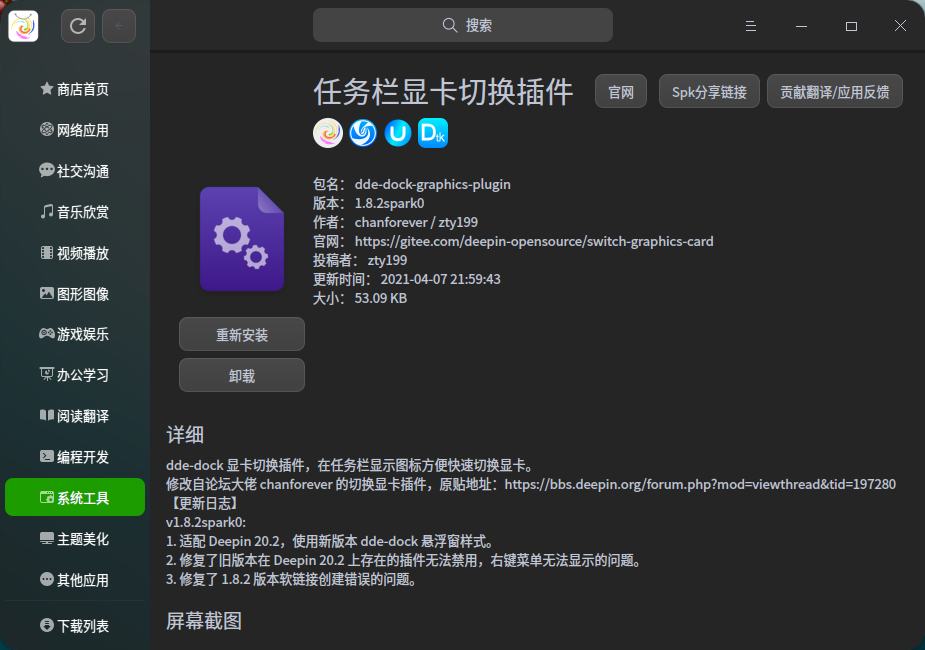Click the magnifier icon in search bar
The image size is (925, 650).
click(x=450, y=25)
